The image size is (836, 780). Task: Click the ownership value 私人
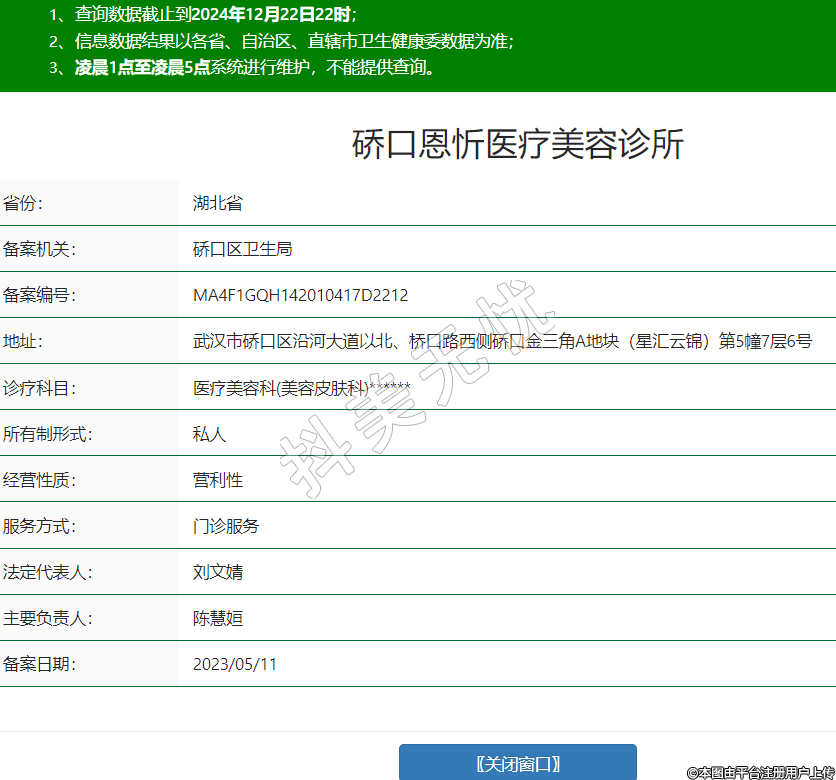[x=210, y=434]
